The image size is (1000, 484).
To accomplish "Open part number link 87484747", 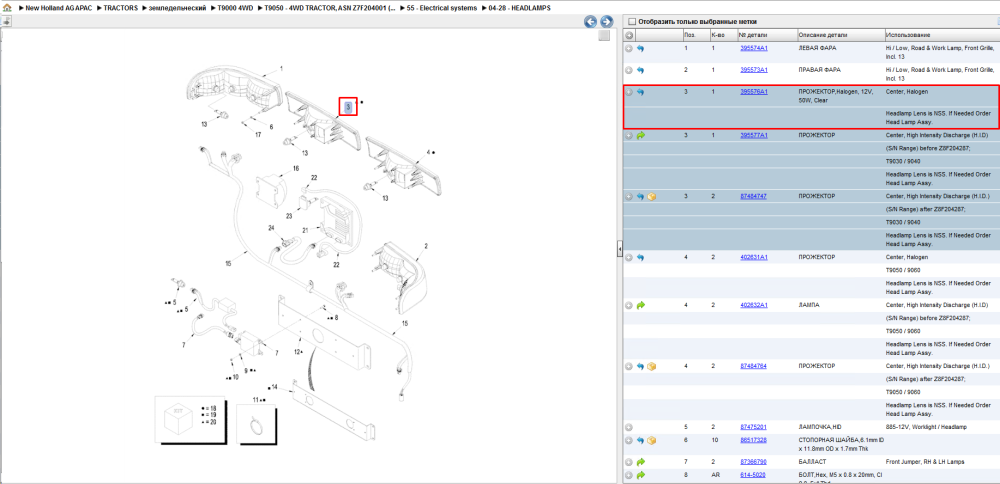I will pyautogui.click(x=753, y=196).
